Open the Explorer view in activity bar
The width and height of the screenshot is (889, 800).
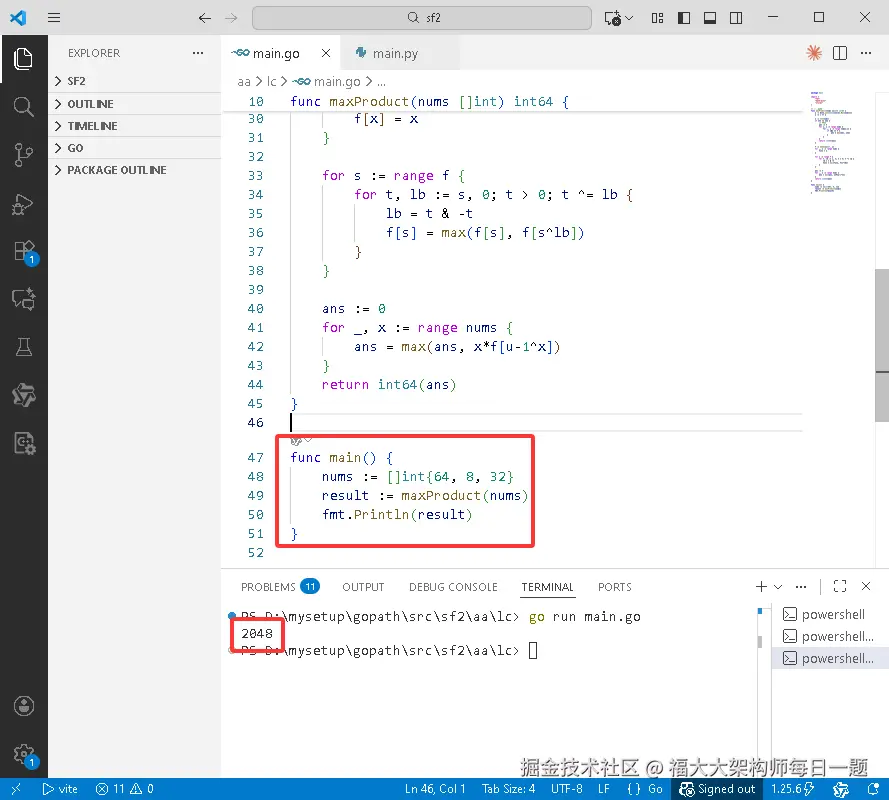point(23,59)
